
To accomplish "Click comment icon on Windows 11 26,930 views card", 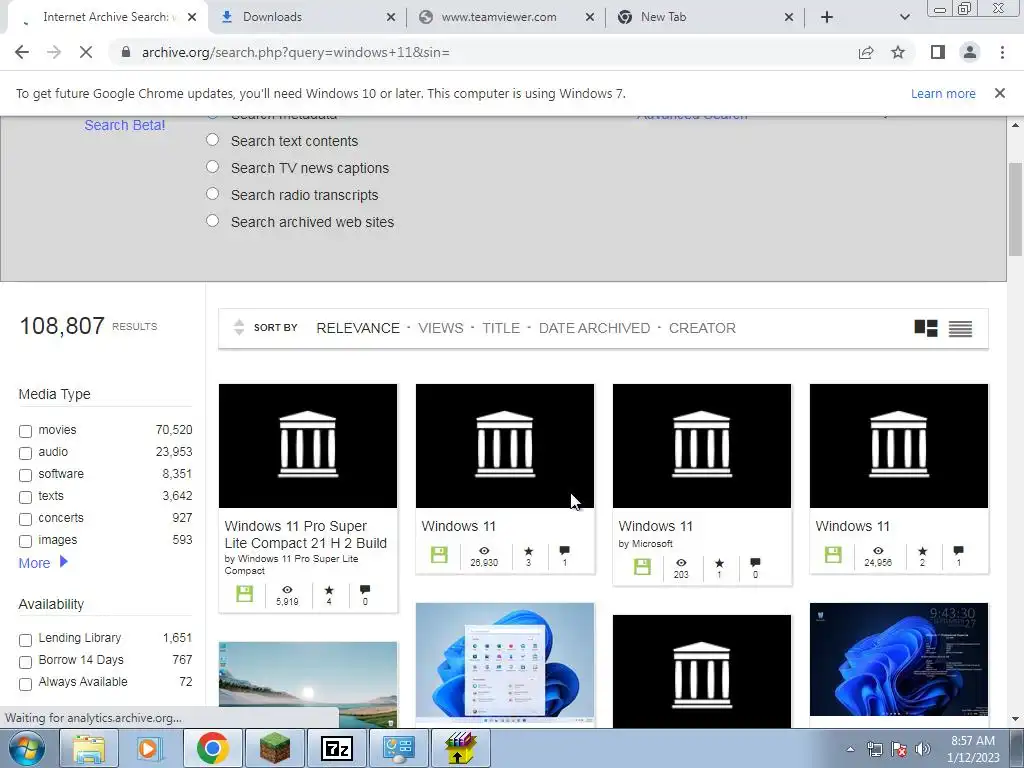I will pyautogui.click(x=565, y=551).
